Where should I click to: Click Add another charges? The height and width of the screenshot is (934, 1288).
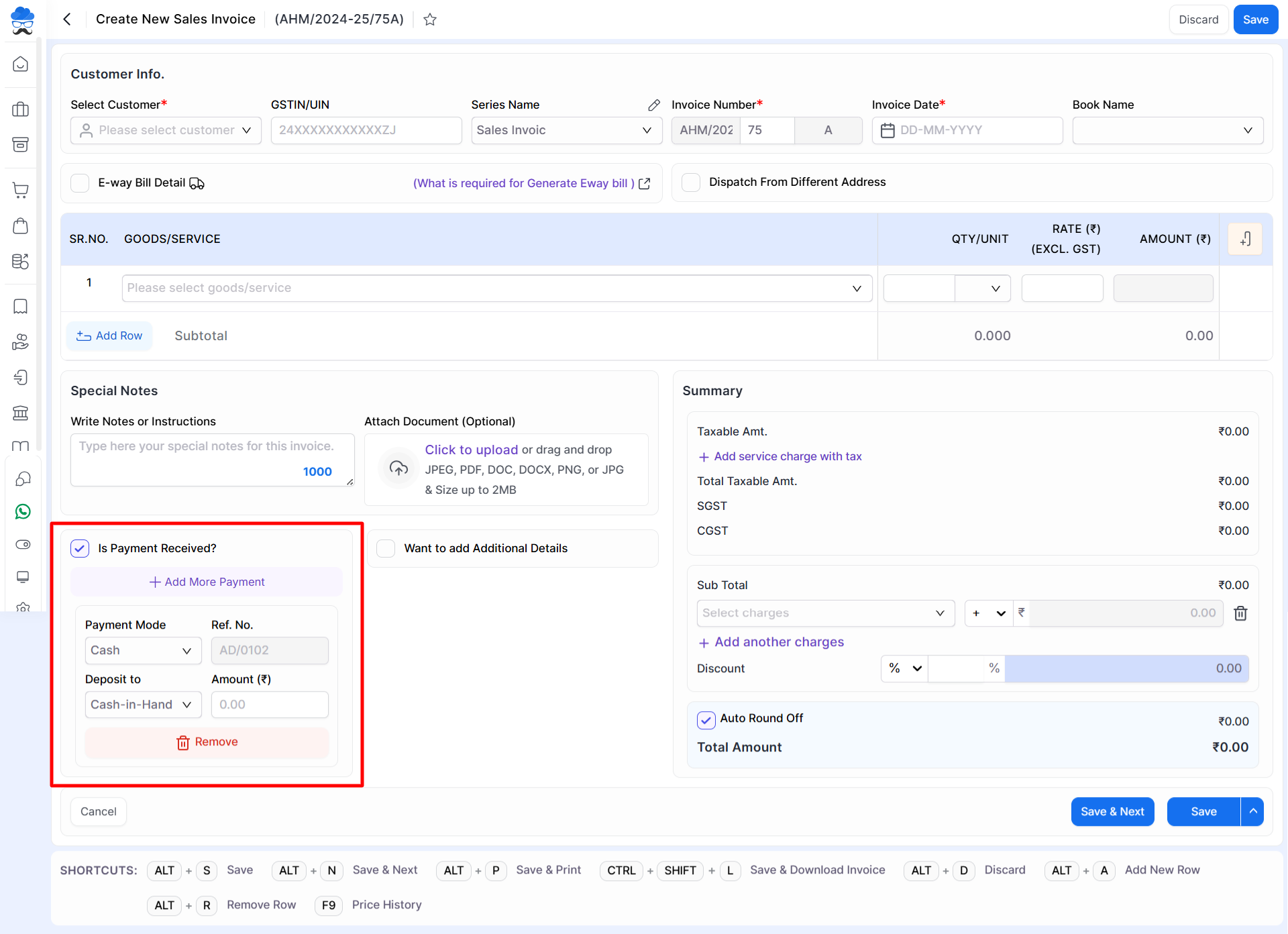click(x=771, y=642)
